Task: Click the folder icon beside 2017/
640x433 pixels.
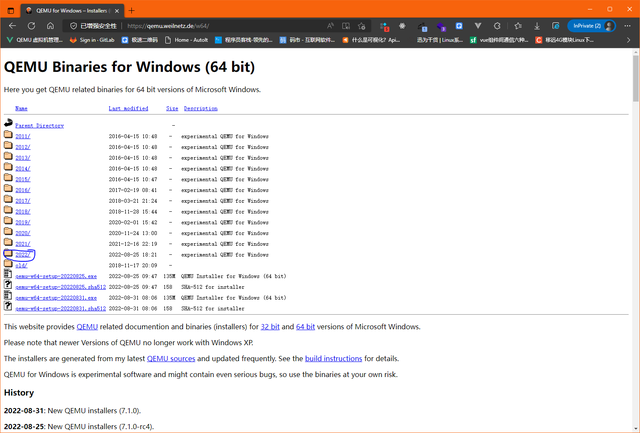Action: (8, 199)
